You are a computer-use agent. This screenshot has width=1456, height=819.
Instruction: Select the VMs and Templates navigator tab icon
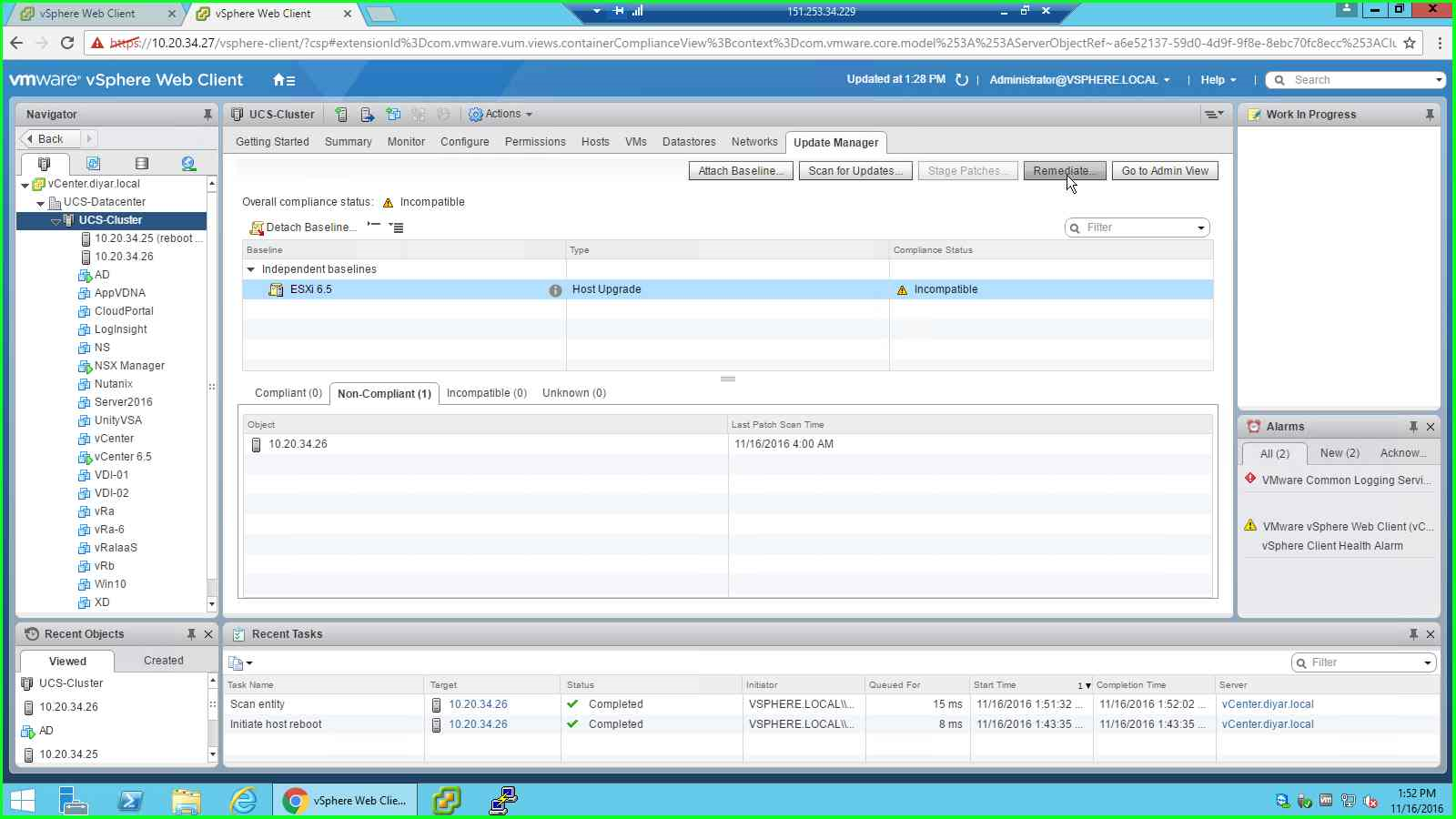pyautogui.click(x=93, y=164)
